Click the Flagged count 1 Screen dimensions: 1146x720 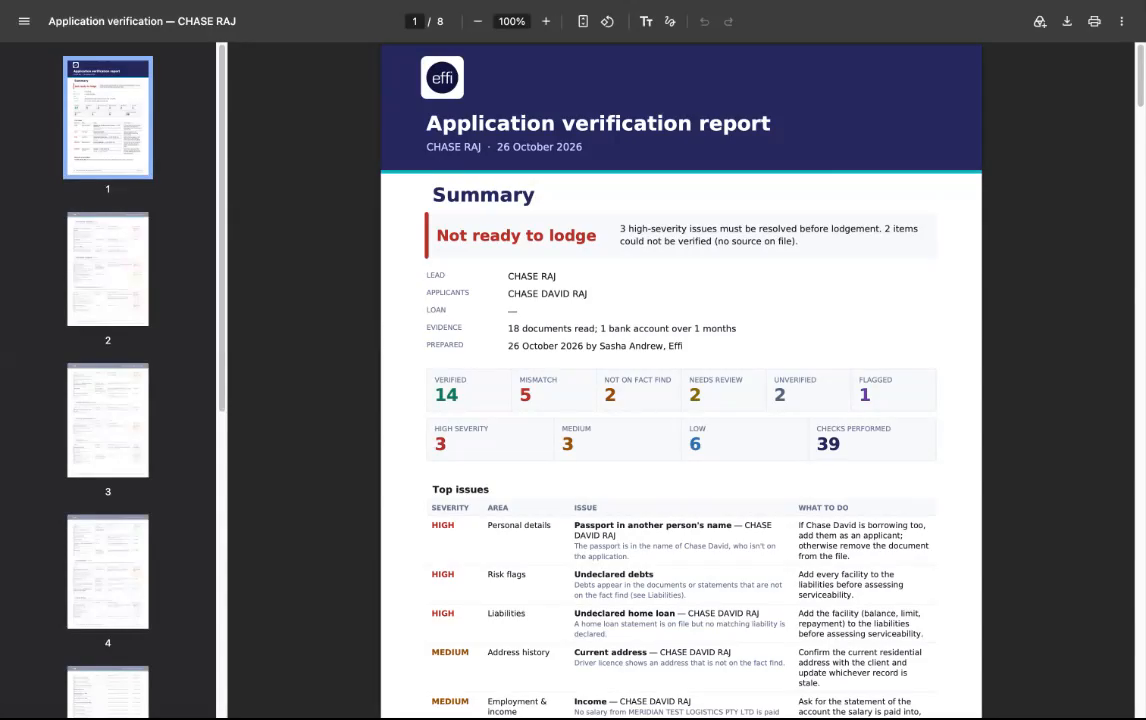click(x=865, y=395)
